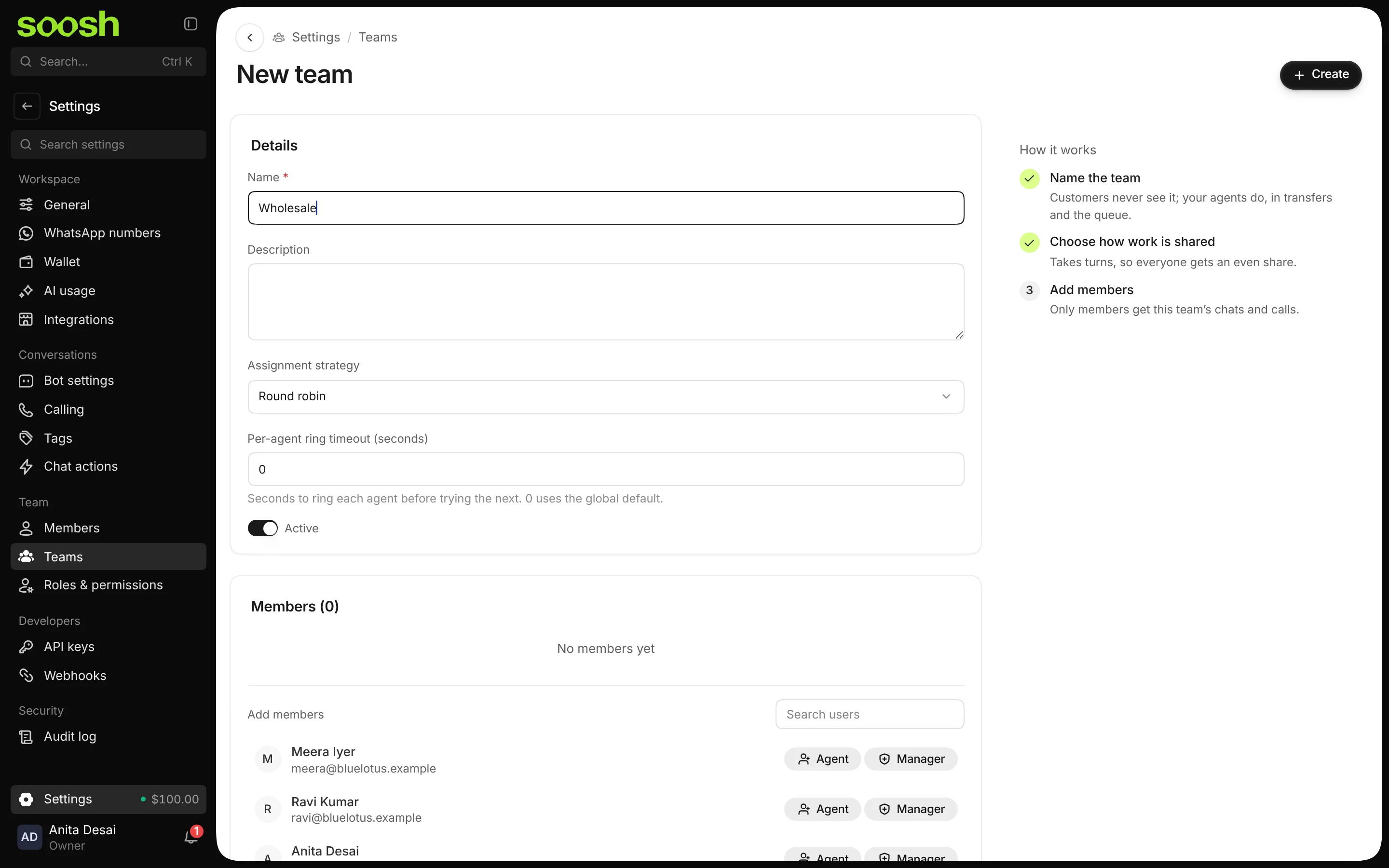Click the Webhooks icon
This screenshot has width=1389, height=868.
(x=26, y=675)
